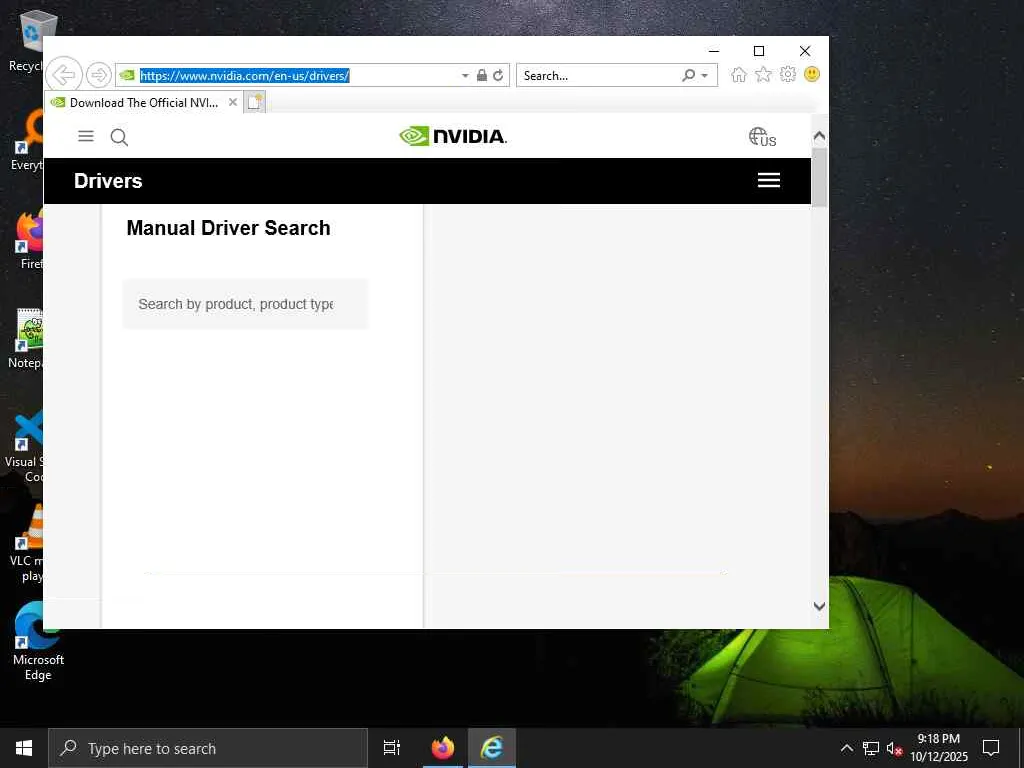
Task: Close the Download The Official NVIDIA tab
Action: (232, 102)
